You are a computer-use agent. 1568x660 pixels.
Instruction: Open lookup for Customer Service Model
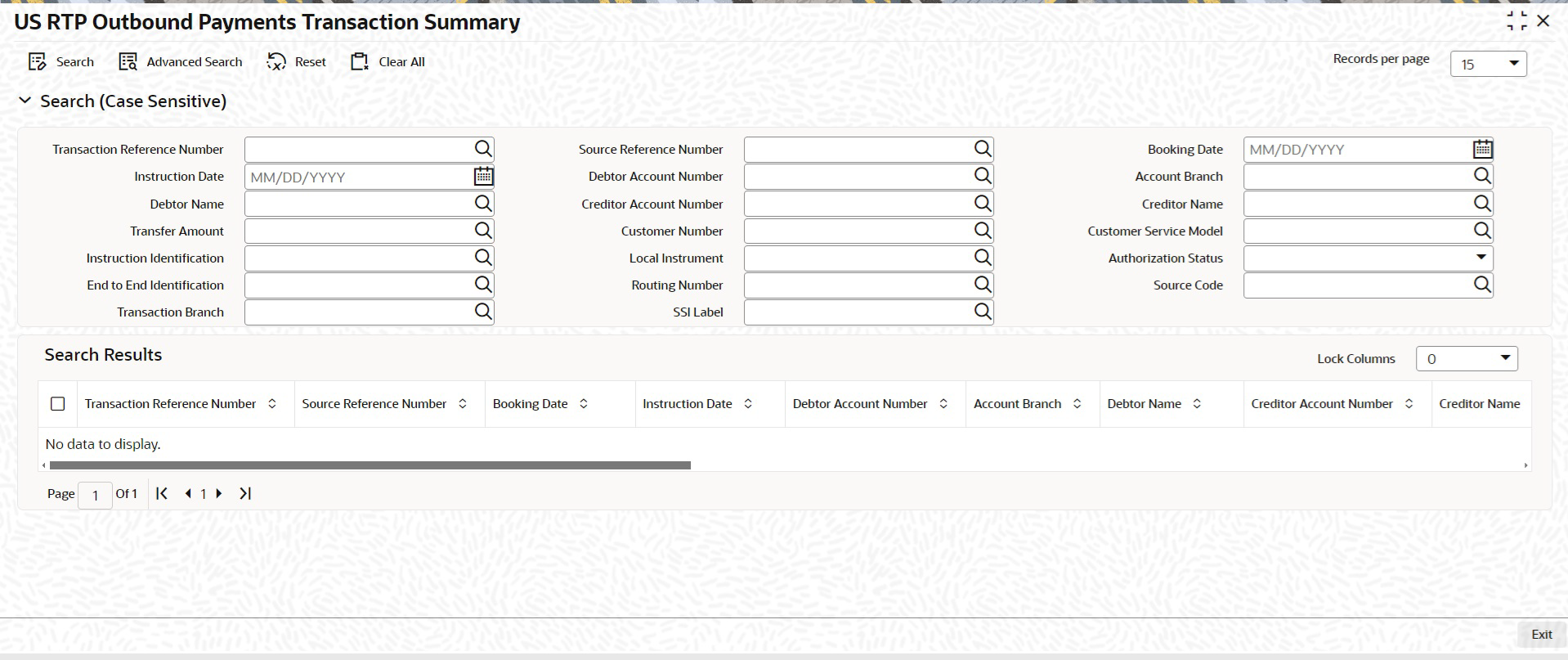coord(1482,231)
